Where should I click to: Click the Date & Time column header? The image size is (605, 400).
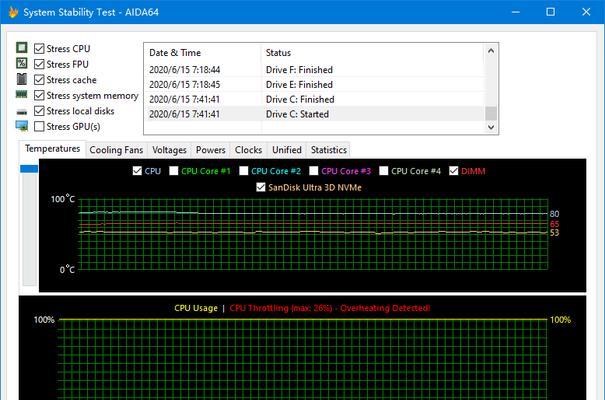point(203,52)
